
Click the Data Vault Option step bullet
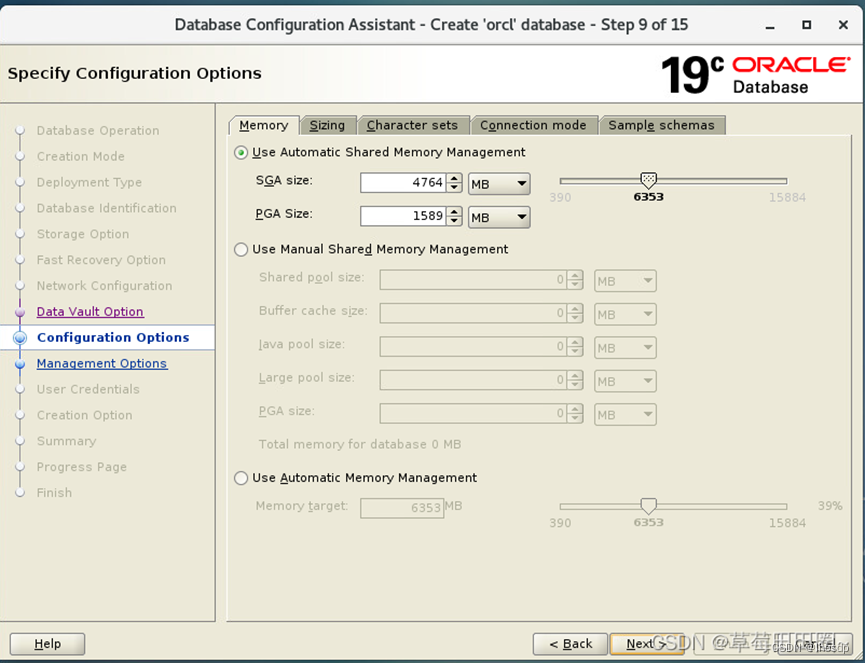pyautogui.click(x=20, y=312)
